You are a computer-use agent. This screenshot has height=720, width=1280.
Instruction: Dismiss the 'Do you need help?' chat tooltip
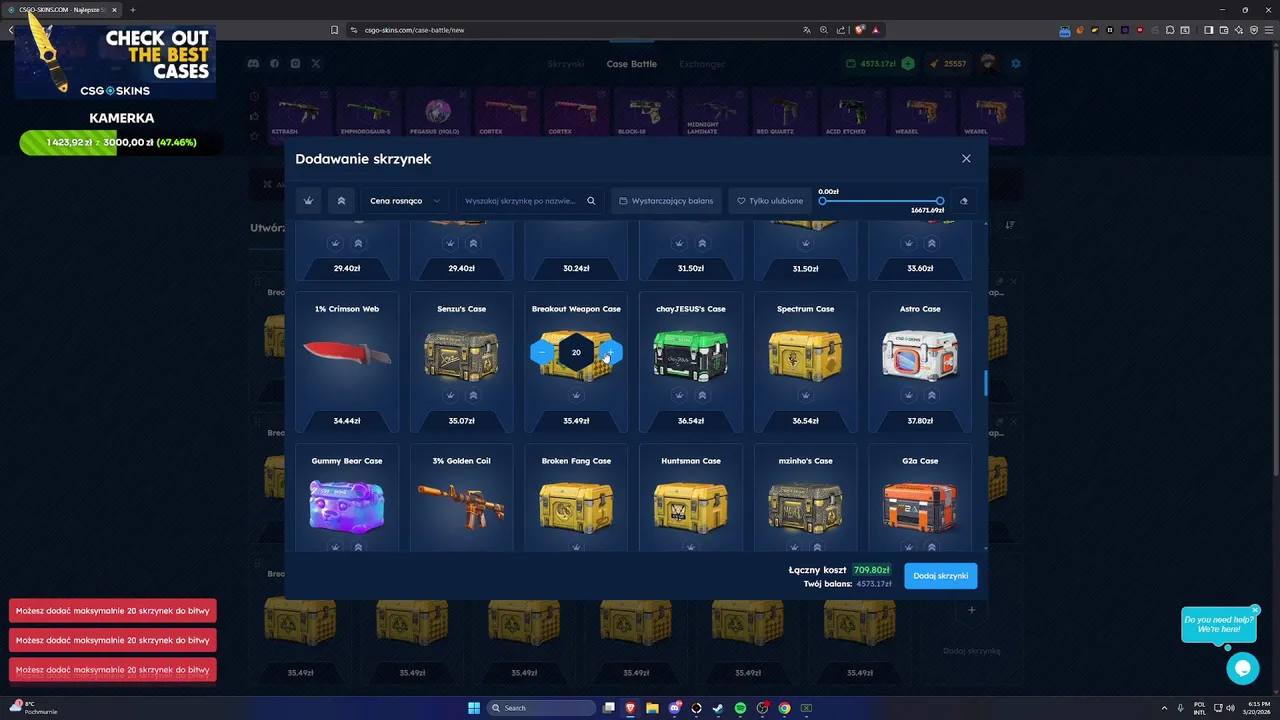point(1255,610)
